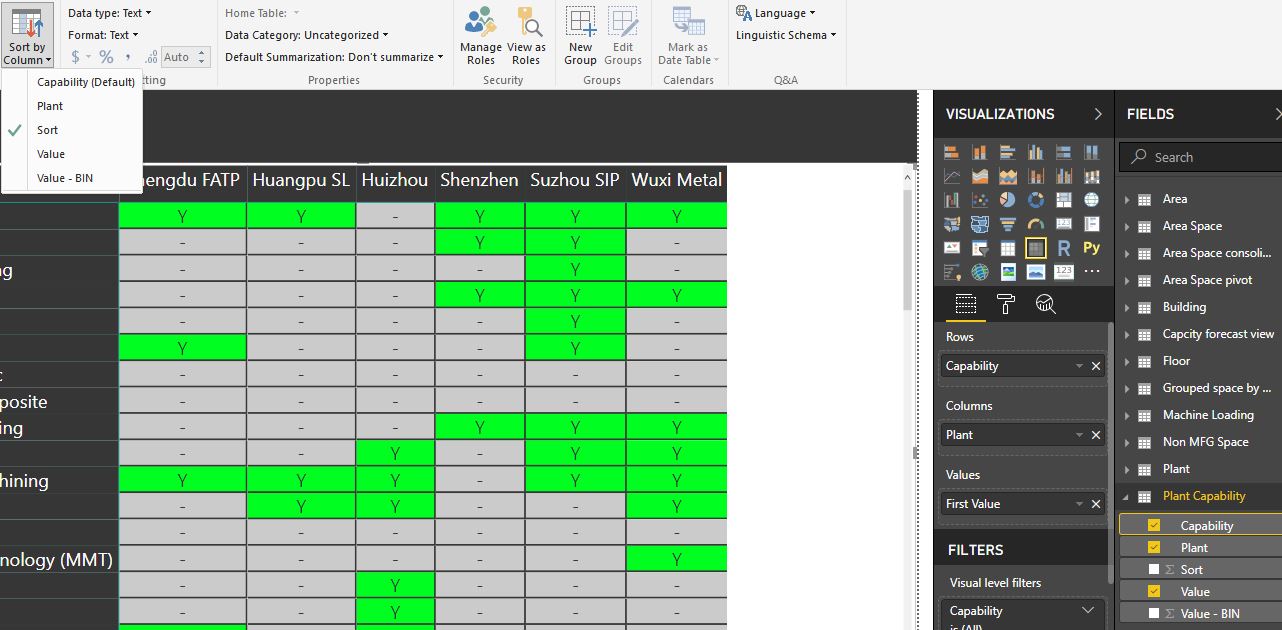Open the Default Summarization dropdown
The image size is (1282, 630).
(x=334, y=57)
